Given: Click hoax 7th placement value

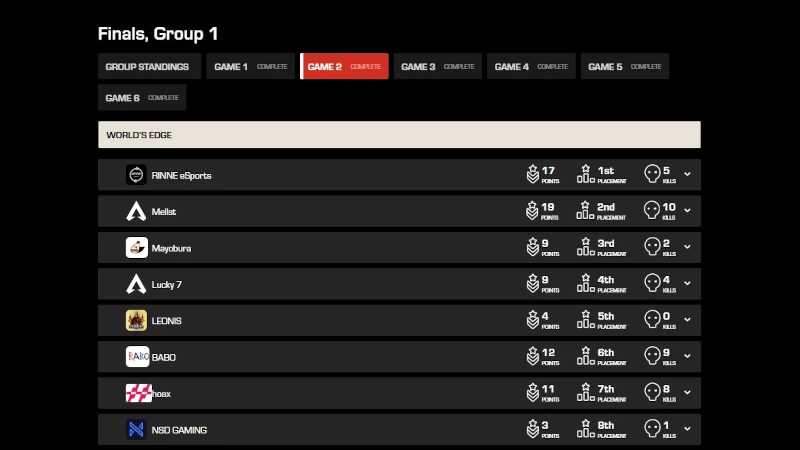Looking at the screenshot, I should pos(606,389).
